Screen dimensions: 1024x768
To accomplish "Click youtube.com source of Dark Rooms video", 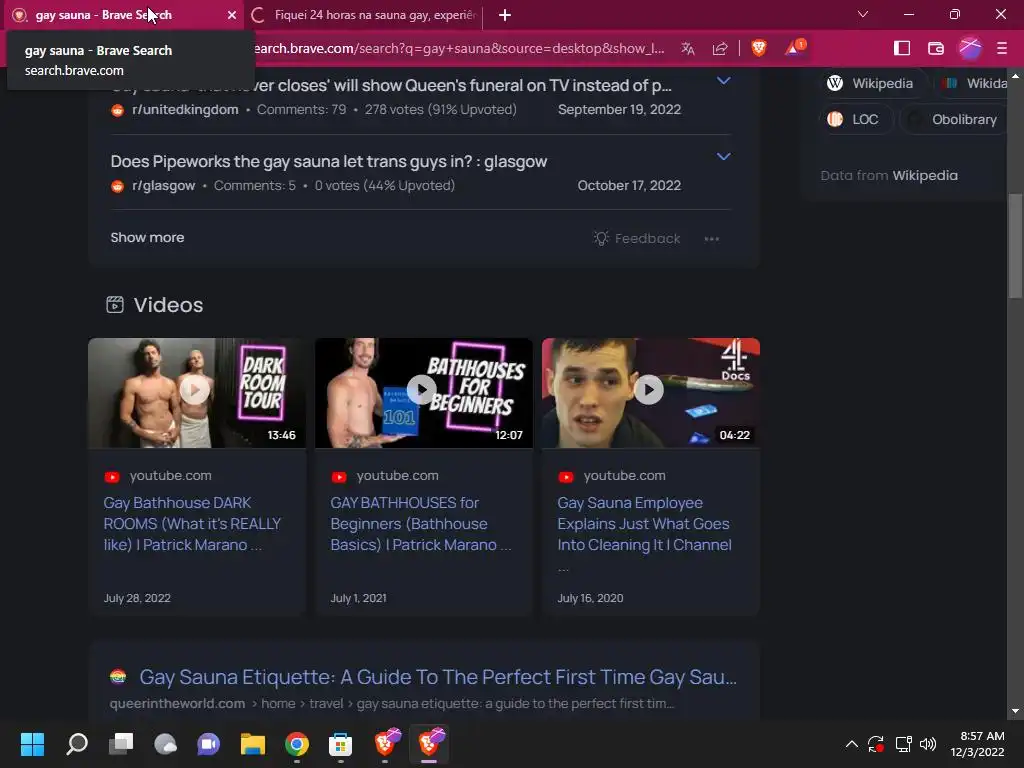I will tap(170, 476).
